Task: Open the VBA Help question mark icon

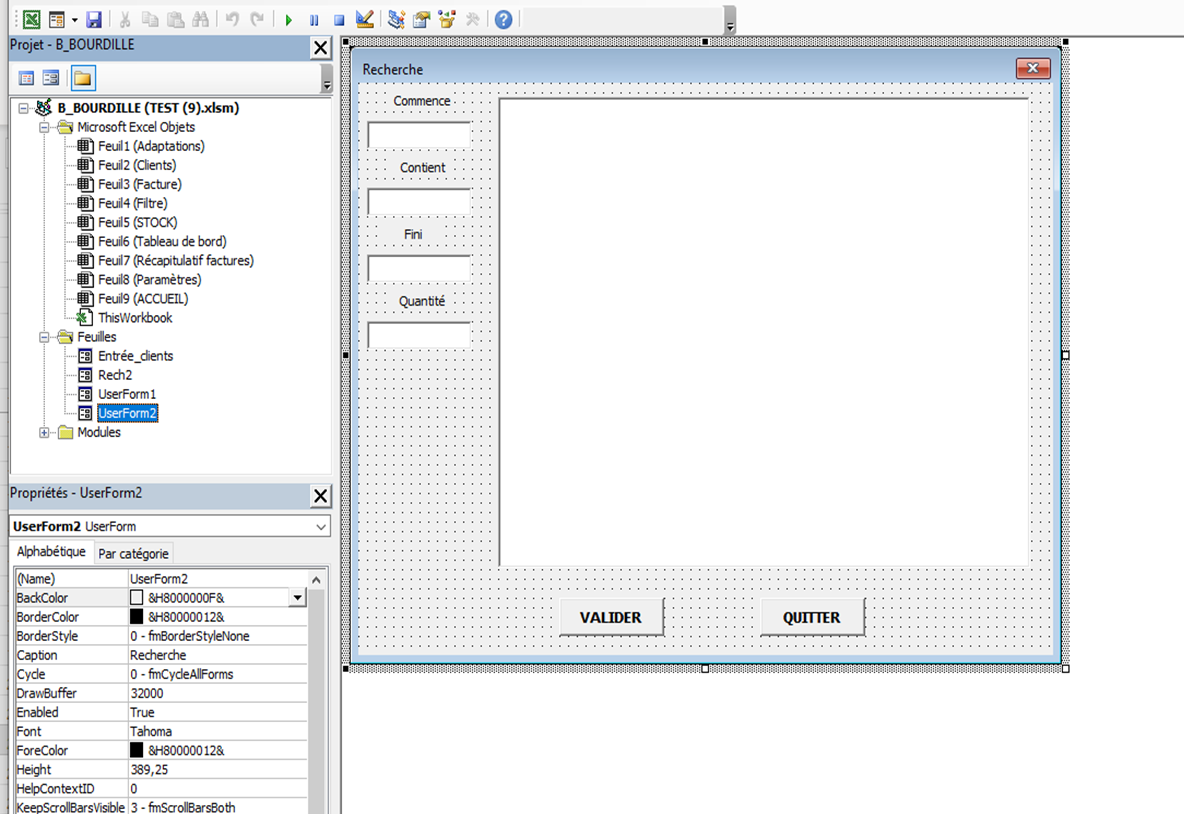Action: (x=504, y=19)
